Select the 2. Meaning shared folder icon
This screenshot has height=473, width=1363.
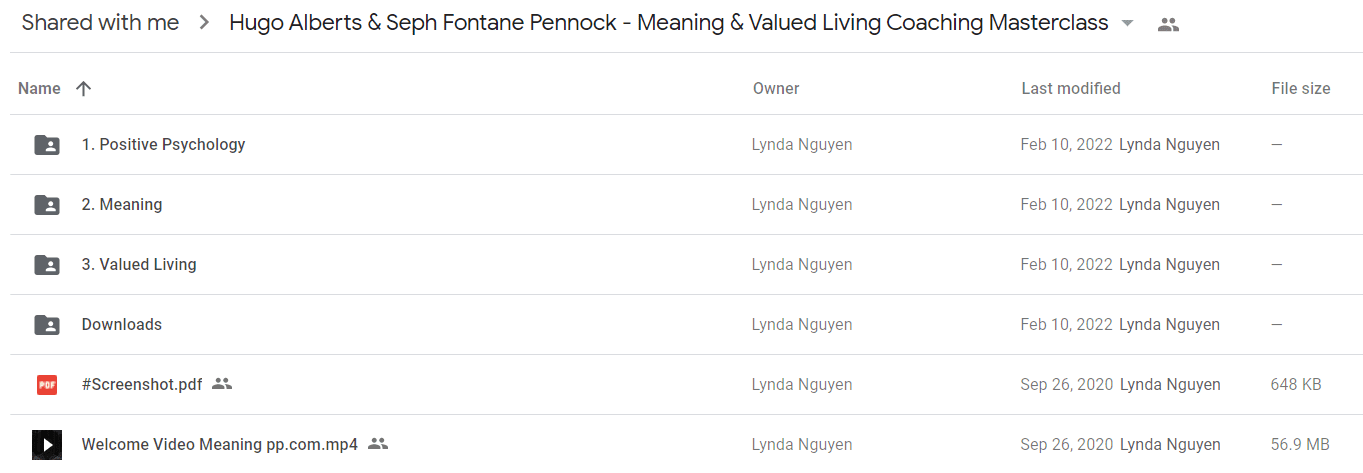click(x=47, y=205)
